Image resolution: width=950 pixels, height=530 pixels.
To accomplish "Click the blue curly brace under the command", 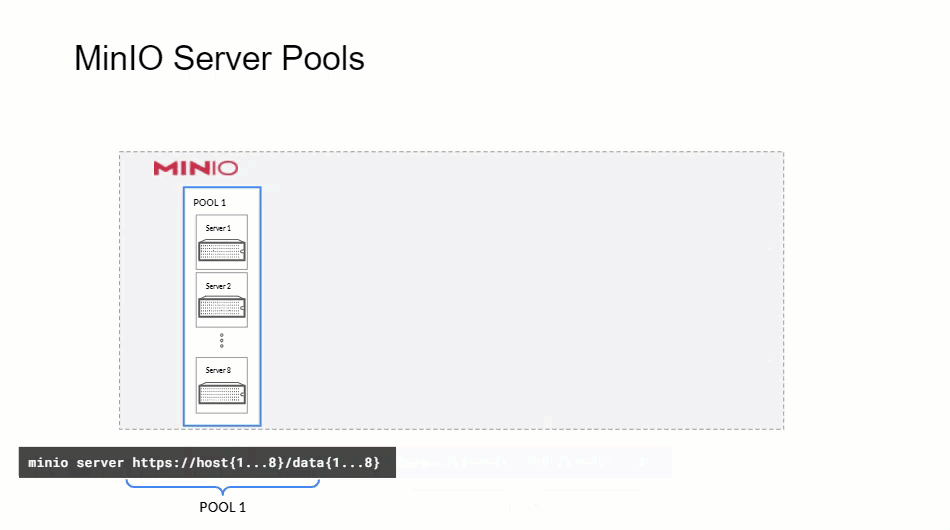I will (222, 487).
